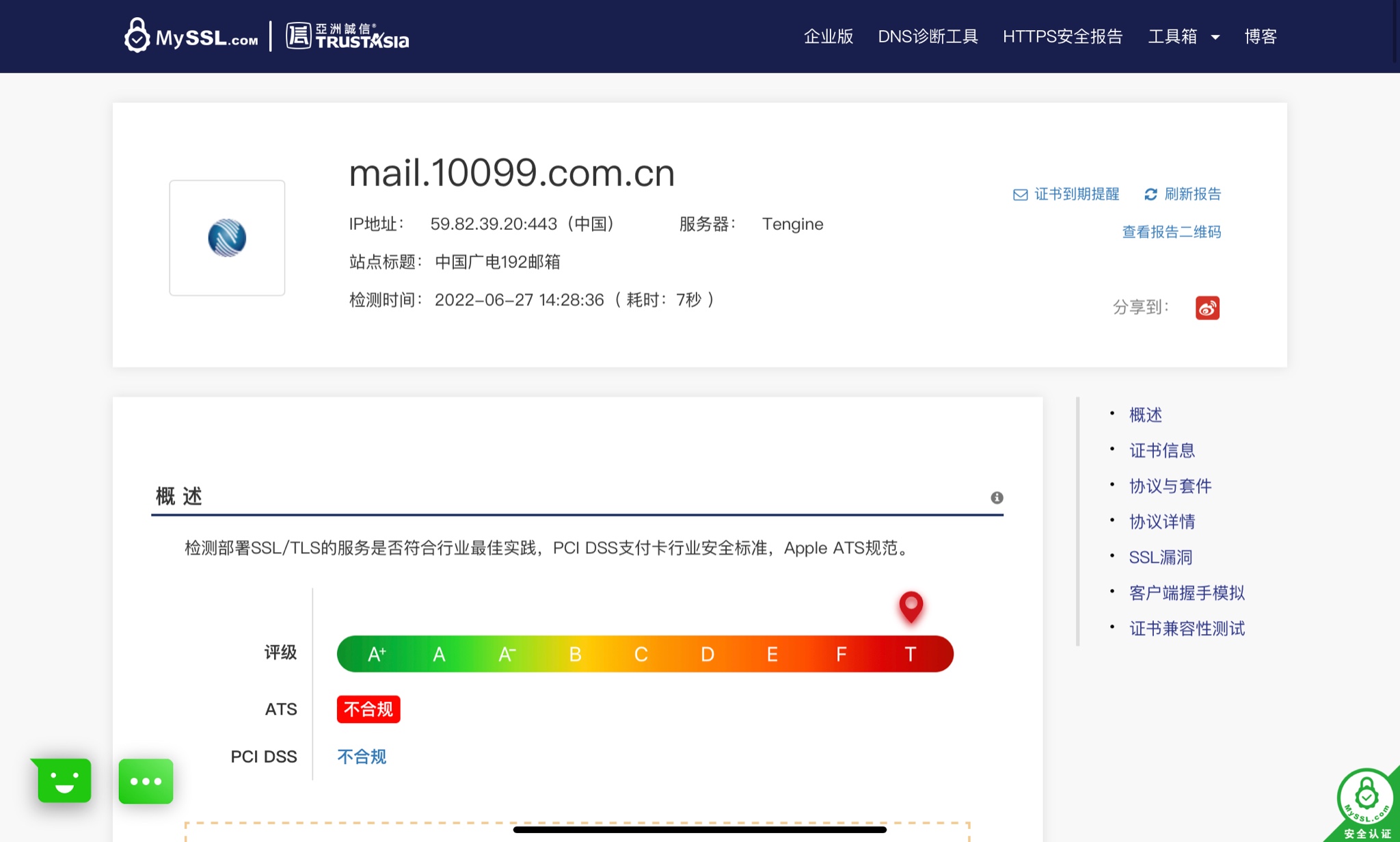1400x842 pixels.
Task: Open DNS诊断工具 menu item
Action: (x=928, y=36)
